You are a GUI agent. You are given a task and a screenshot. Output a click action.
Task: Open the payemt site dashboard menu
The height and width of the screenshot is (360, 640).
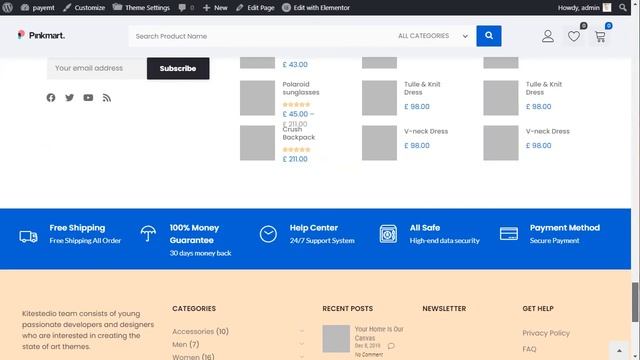37,7
